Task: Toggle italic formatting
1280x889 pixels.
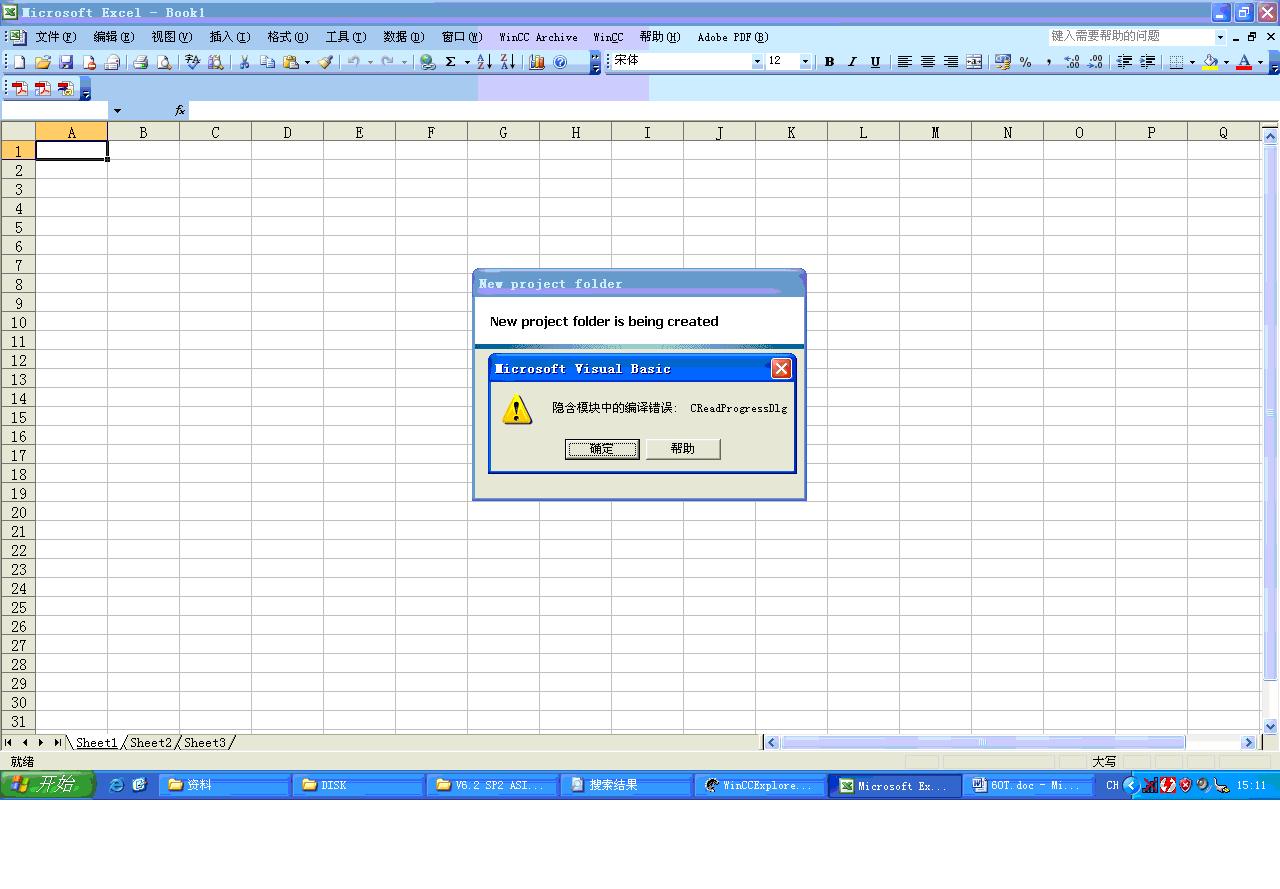Action: (852, 62)
